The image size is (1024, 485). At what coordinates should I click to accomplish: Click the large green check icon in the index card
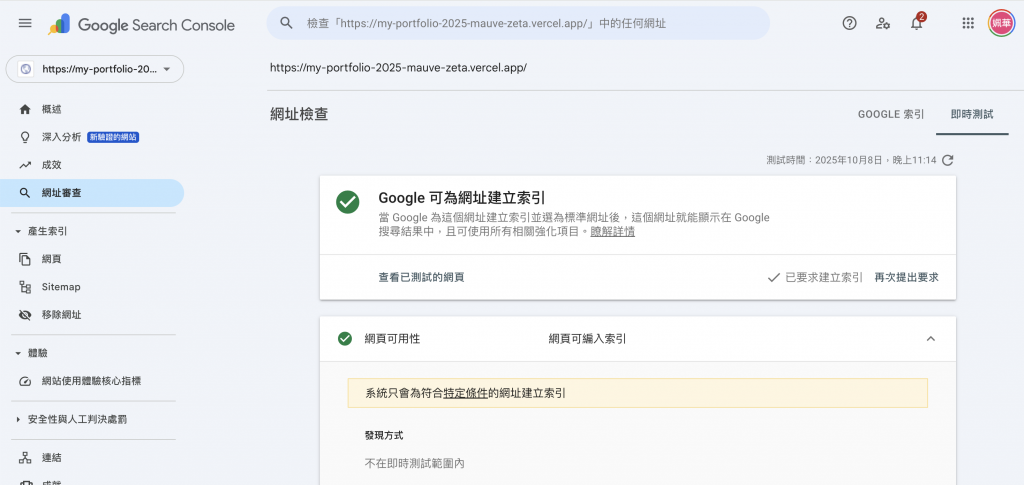[347, 202]
